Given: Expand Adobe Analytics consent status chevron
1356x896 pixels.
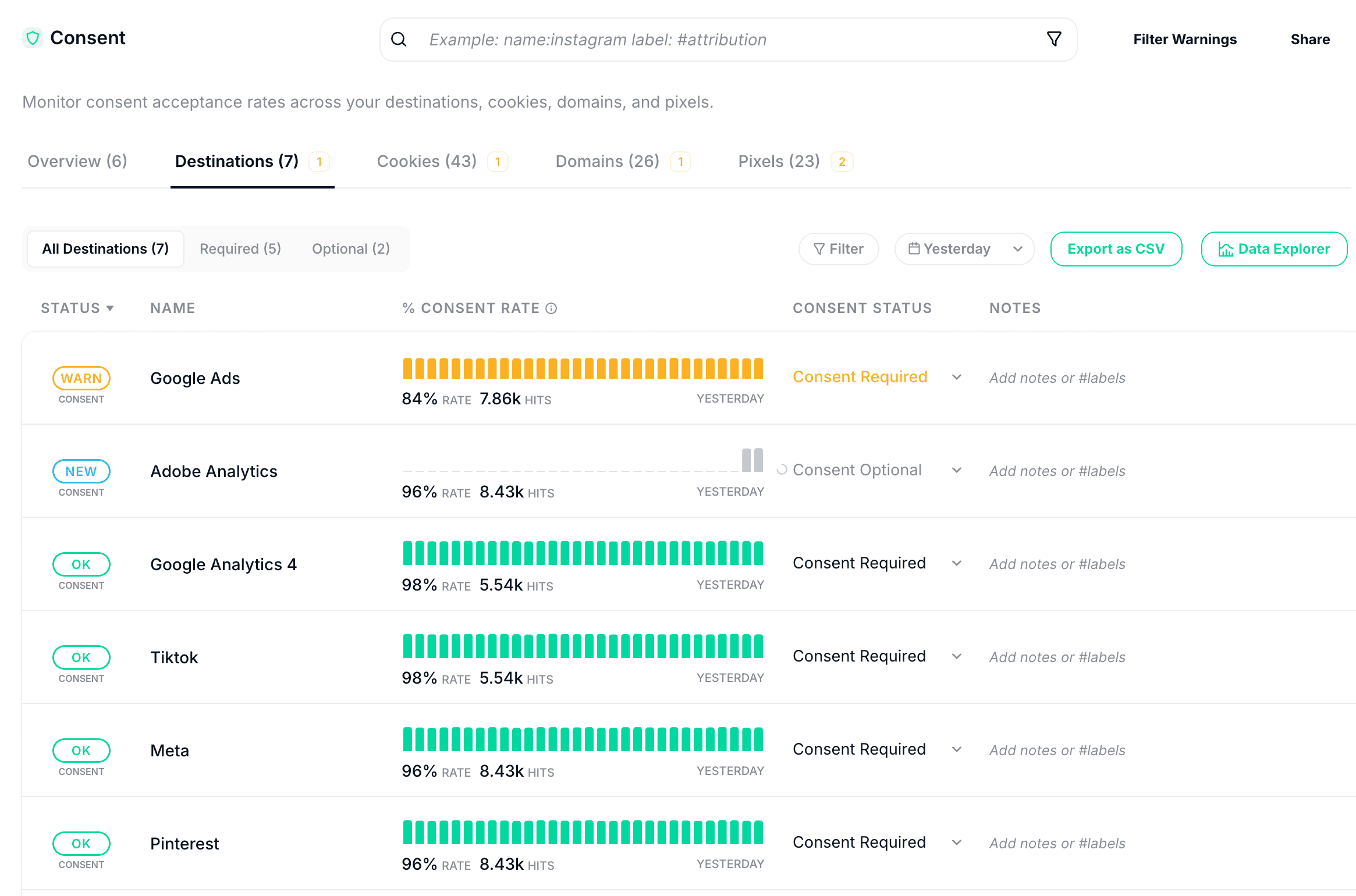Looking at the screenshot, I should click(957, 470).
